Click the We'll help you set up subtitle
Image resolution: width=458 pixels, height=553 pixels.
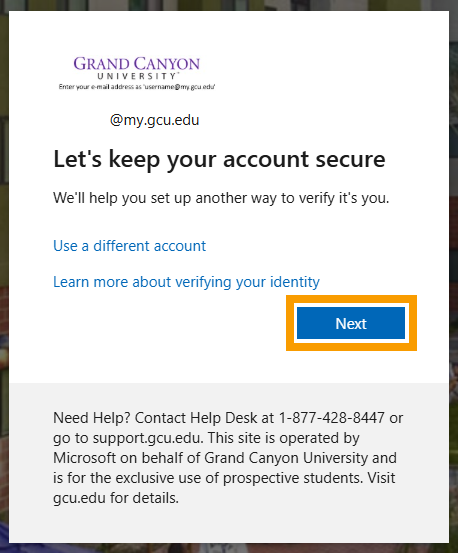point(221,198)
